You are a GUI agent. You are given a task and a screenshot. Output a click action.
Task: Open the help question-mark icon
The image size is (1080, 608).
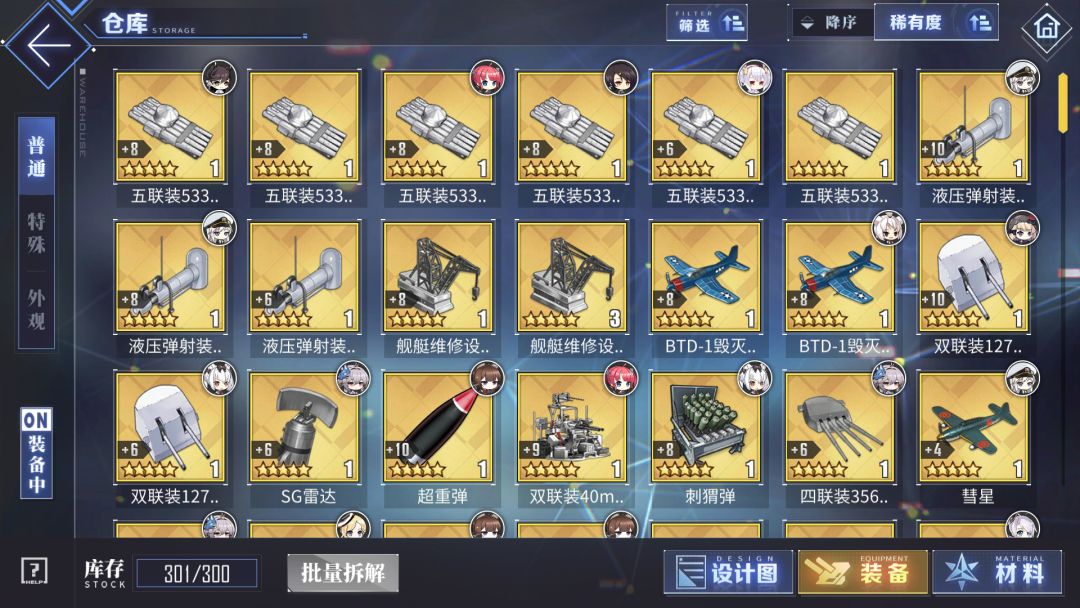tap(34, 571)
